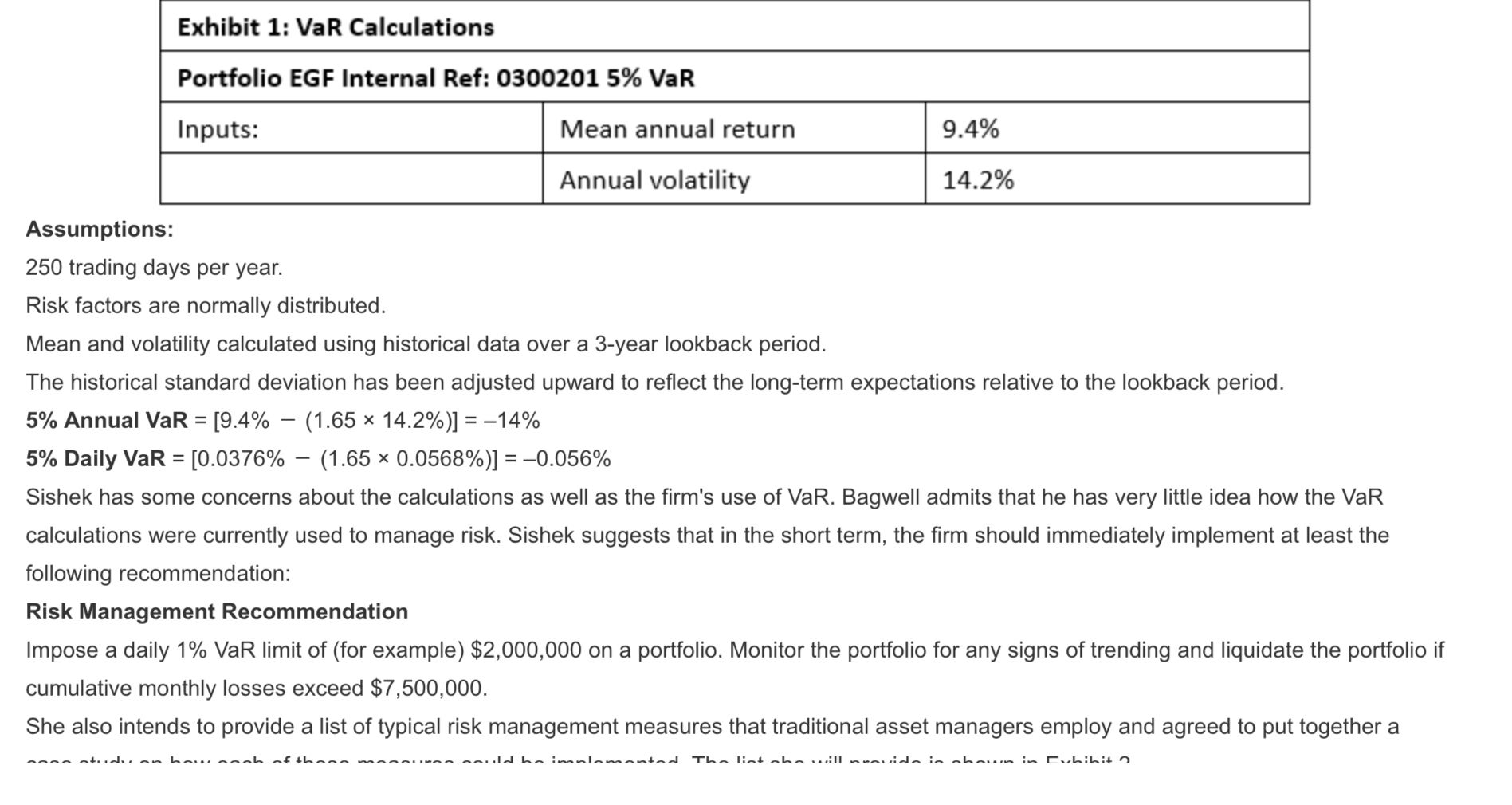Click the –0.056% daily VaR result

point(567,459)
